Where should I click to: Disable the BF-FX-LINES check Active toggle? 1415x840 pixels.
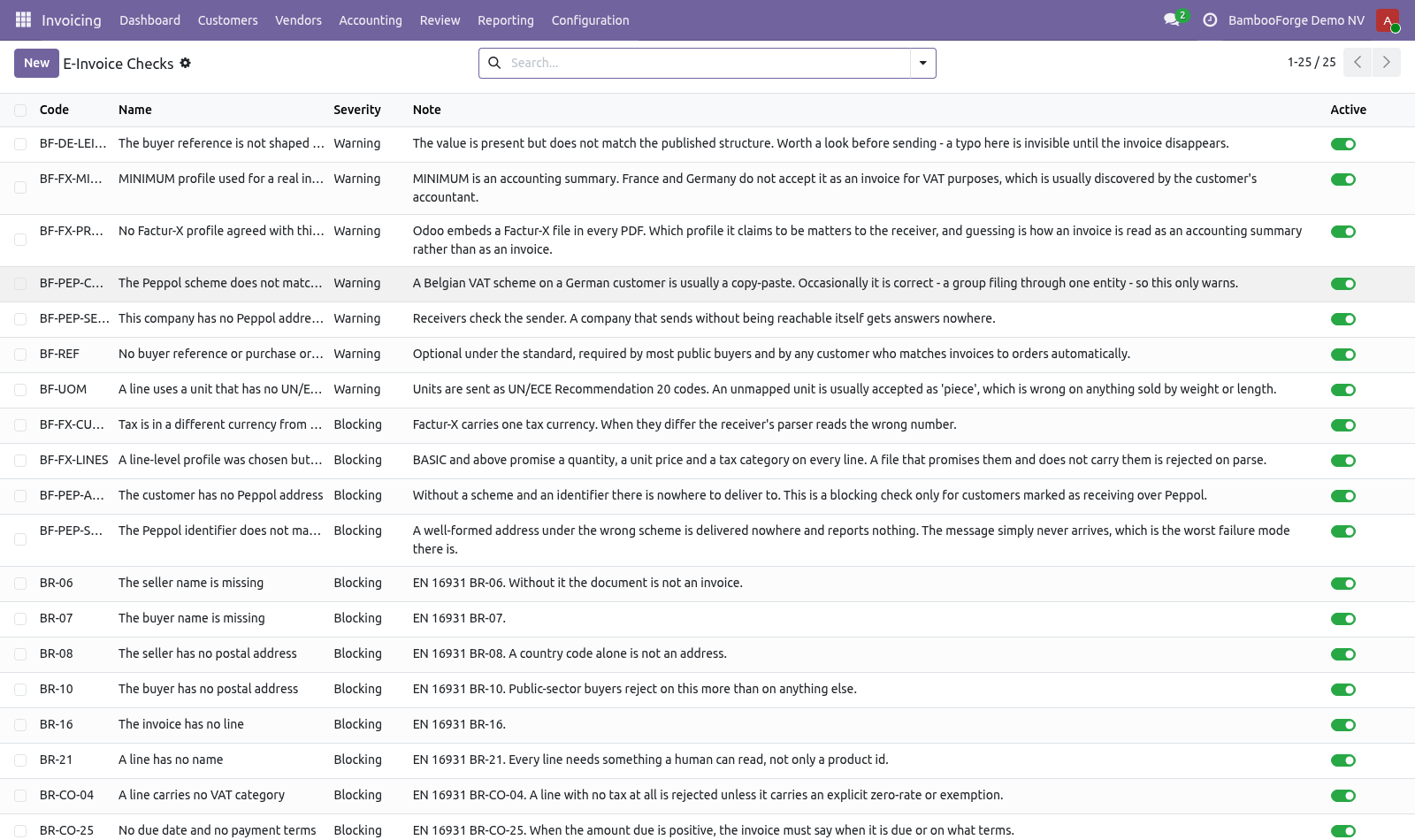[x=1343, y=461]
